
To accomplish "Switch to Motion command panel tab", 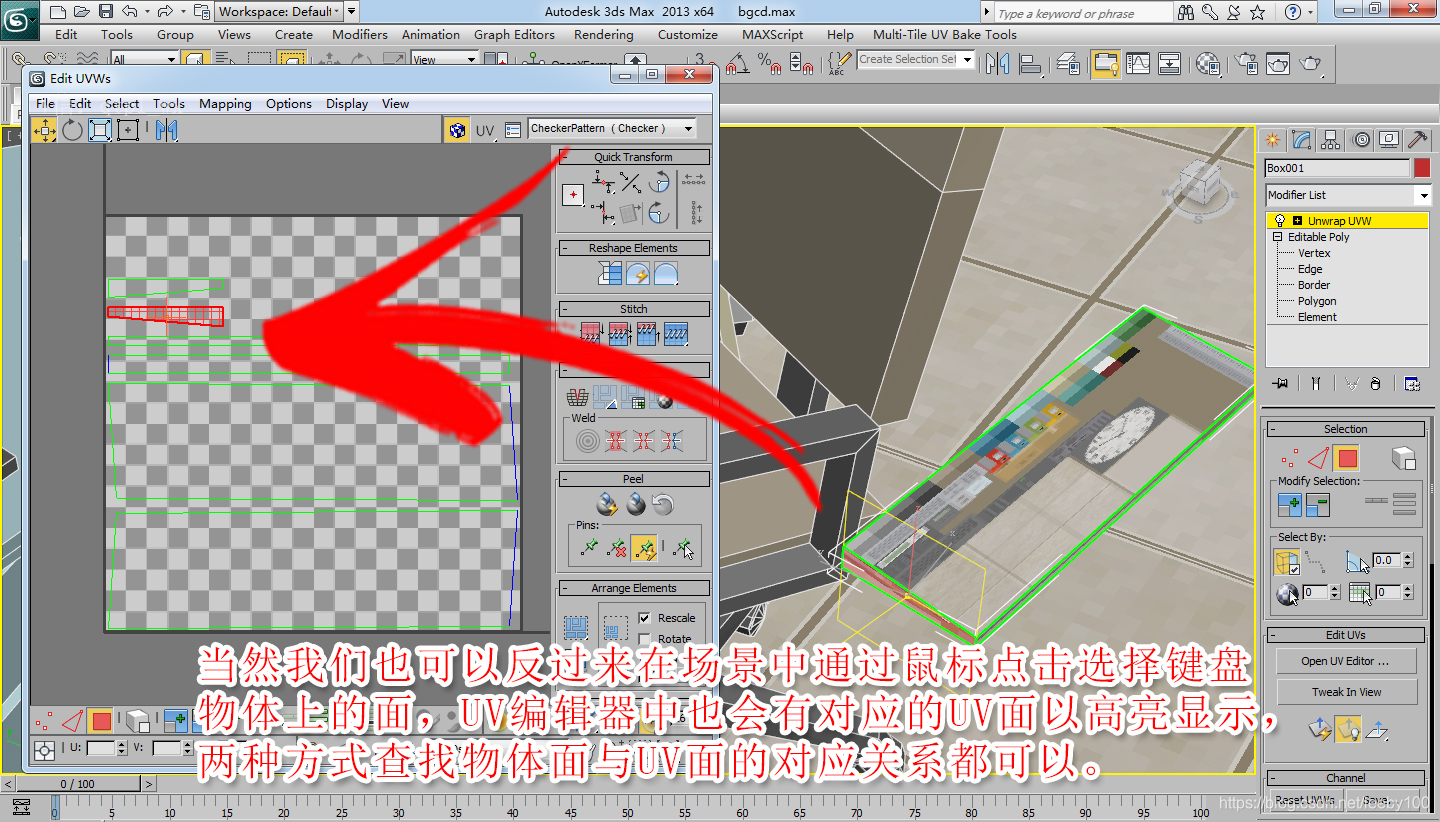I will [1360, 140].
